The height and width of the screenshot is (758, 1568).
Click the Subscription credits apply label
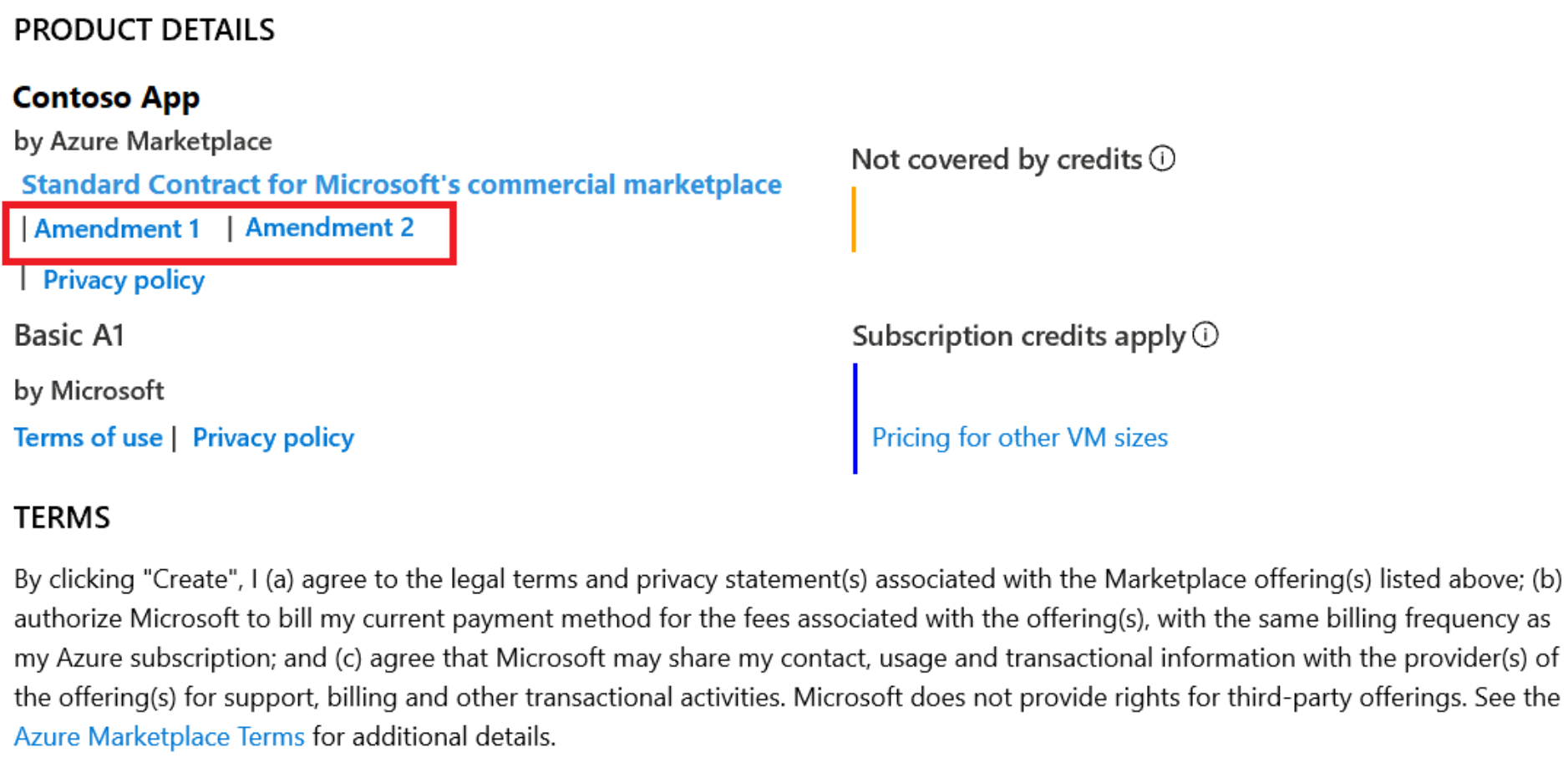click(x=1019, y=336)
